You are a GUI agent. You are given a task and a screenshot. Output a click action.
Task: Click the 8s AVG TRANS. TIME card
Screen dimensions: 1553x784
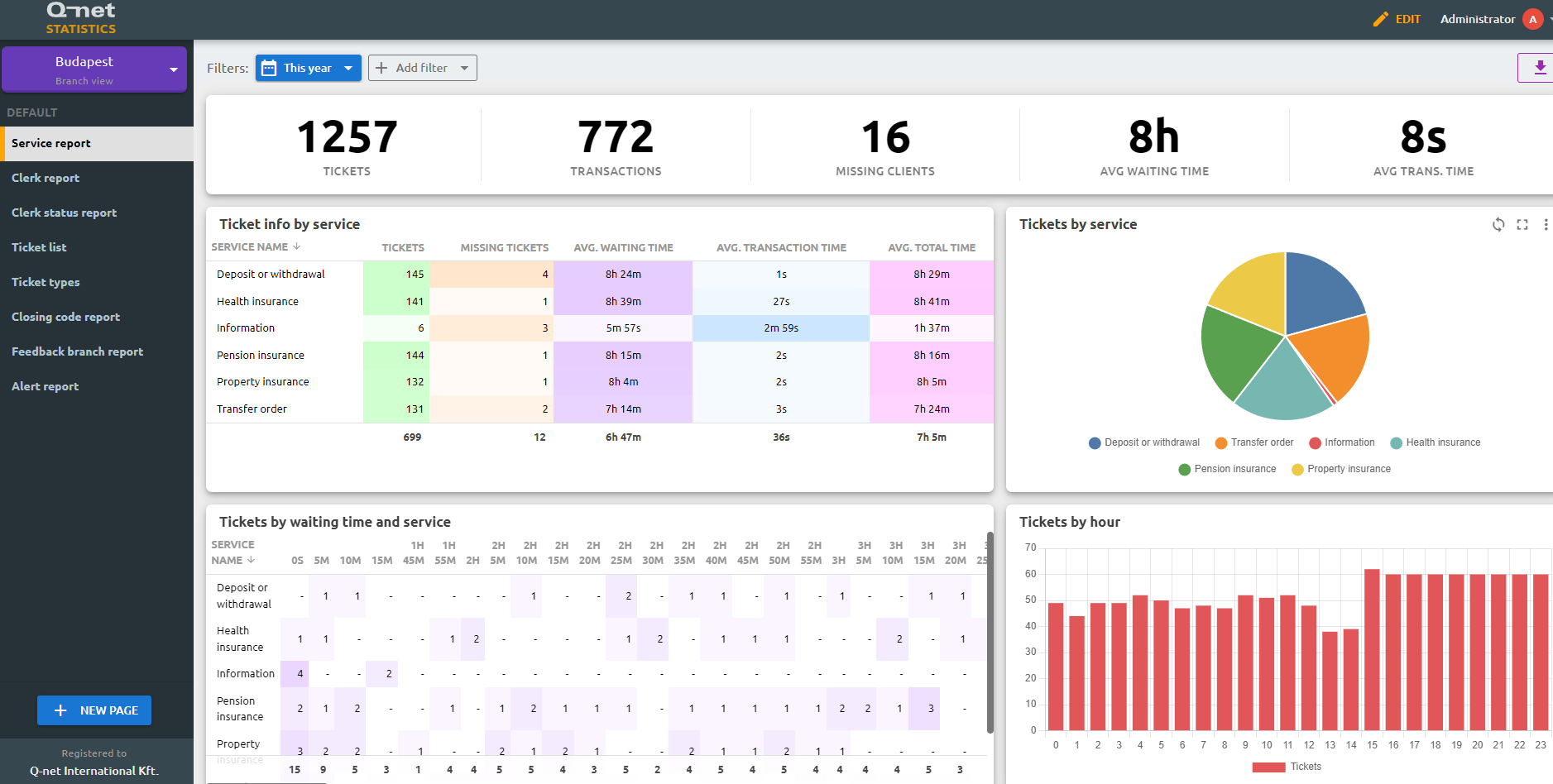[x=1423, y=146]
